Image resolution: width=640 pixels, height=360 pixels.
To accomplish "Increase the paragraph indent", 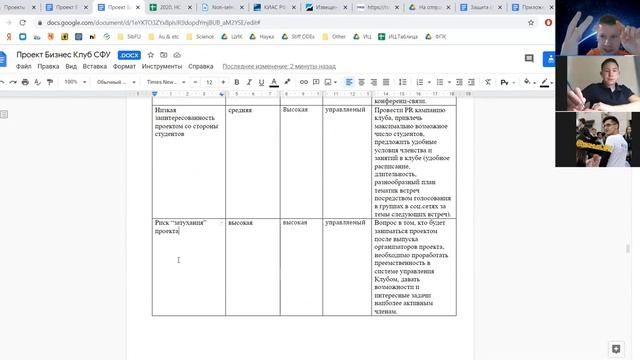I will 471,82.
